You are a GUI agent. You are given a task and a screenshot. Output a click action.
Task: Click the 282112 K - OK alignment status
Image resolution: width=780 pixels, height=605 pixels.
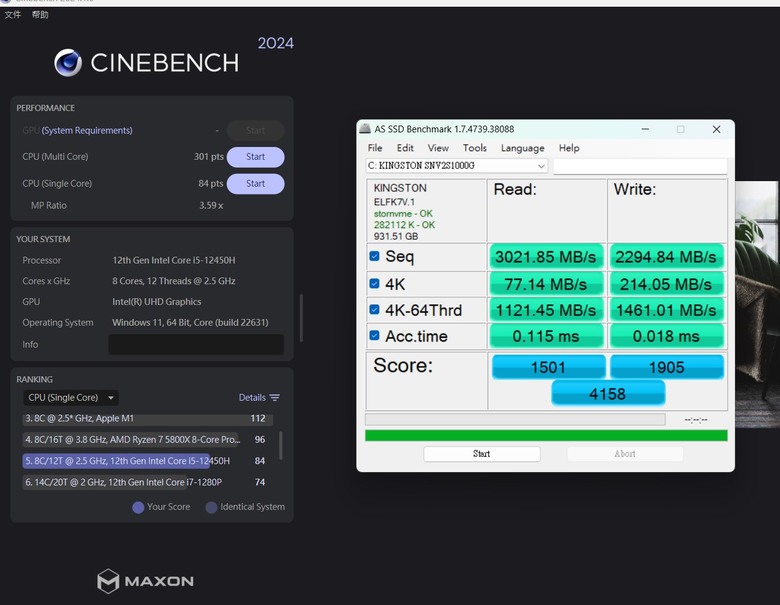click(404, 225)
